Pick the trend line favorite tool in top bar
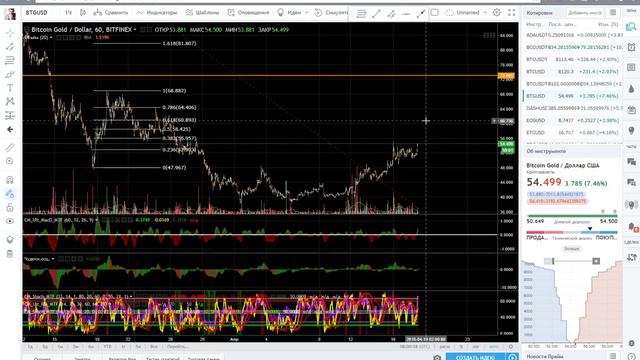This screenshot has width=640, height=360. pos(376,13)
